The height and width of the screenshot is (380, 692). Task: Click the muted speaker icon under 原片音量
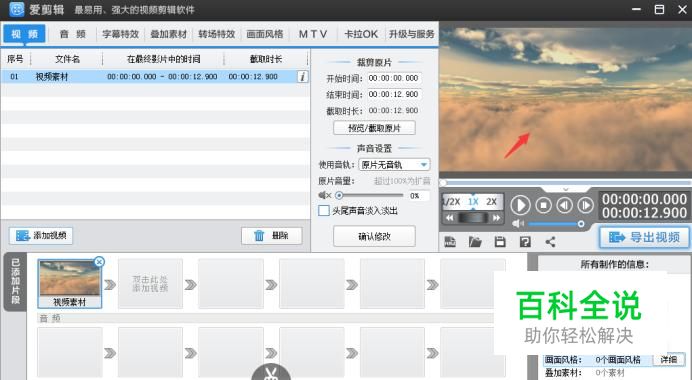point(324,195)
